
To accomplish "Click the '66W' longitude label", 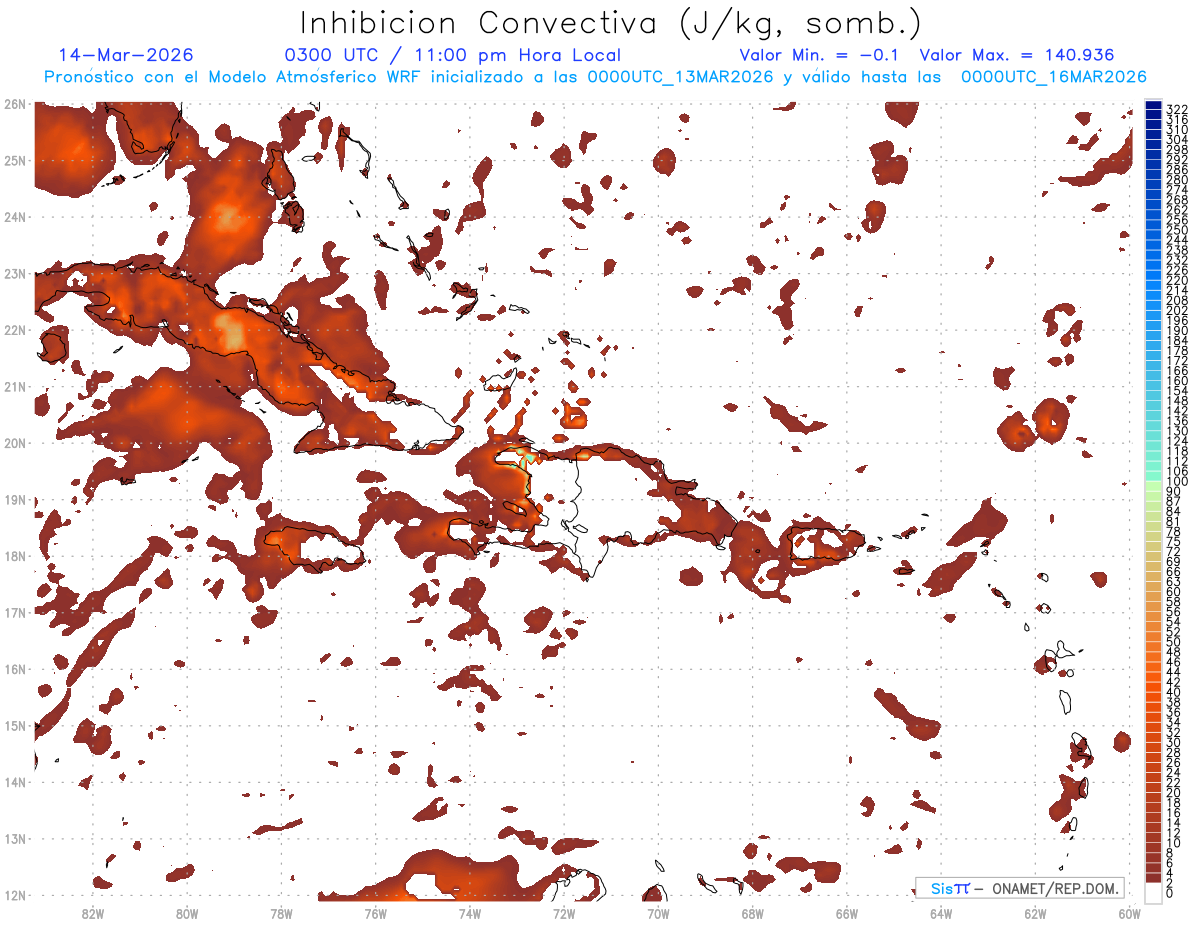I will (847, 912).
